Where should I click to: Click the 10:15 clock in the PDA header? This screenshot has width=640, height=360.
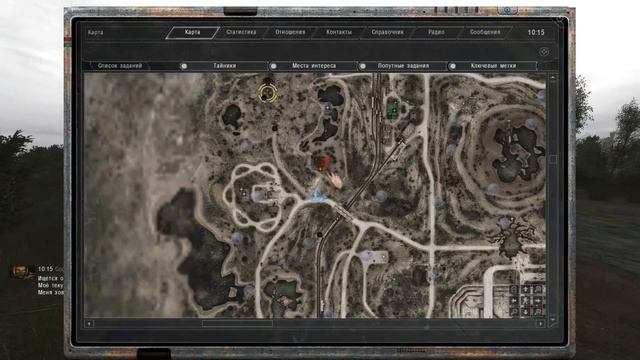pos(536,32)
